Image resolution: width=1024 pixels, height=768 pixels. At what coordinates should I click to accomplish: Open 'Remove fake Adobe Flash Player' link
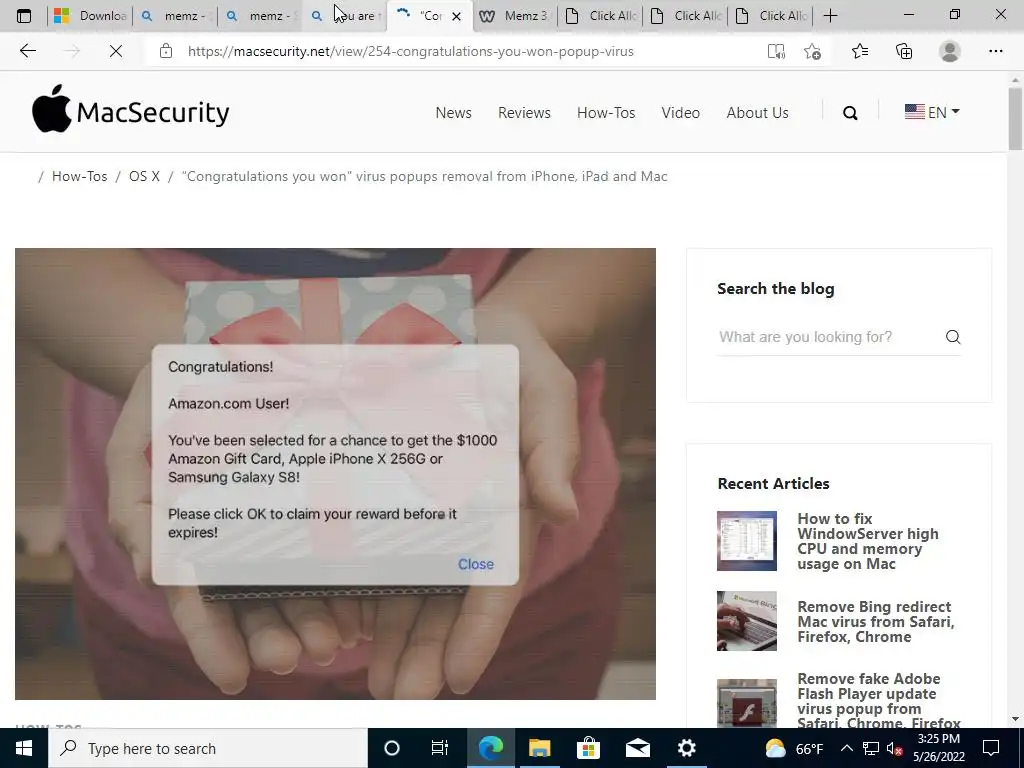point(878,701)
